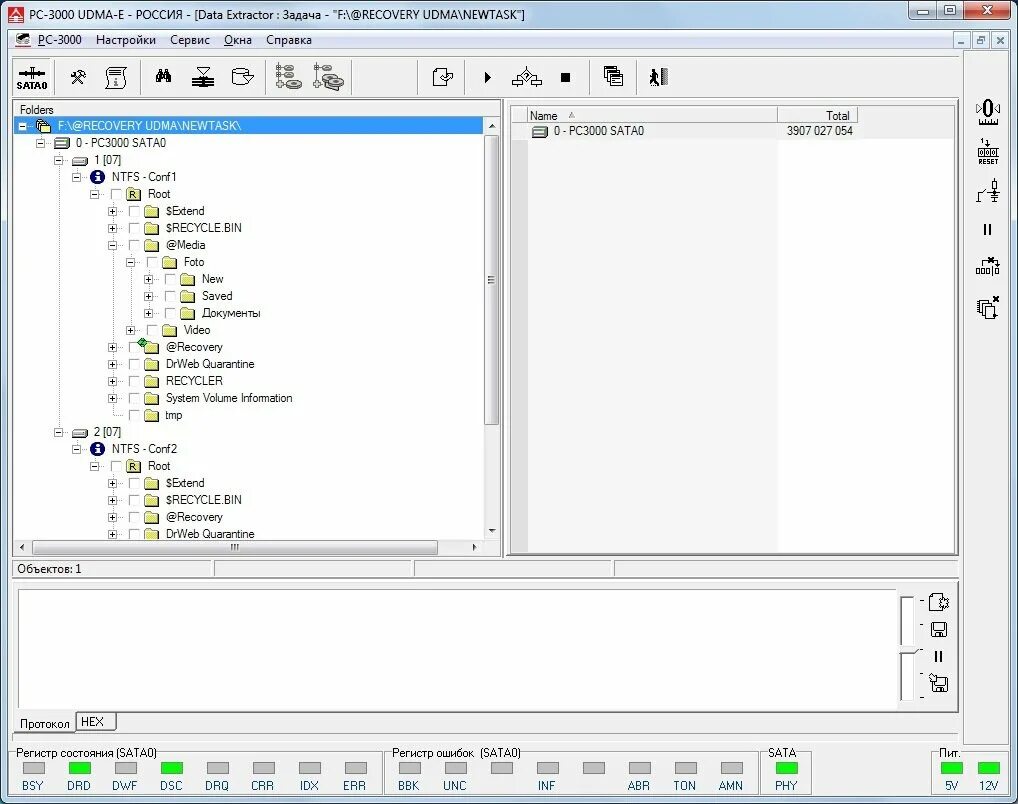Screen dimensions: 1018x804
Task: Open the Окна menu
Action: tap(238, 40)
